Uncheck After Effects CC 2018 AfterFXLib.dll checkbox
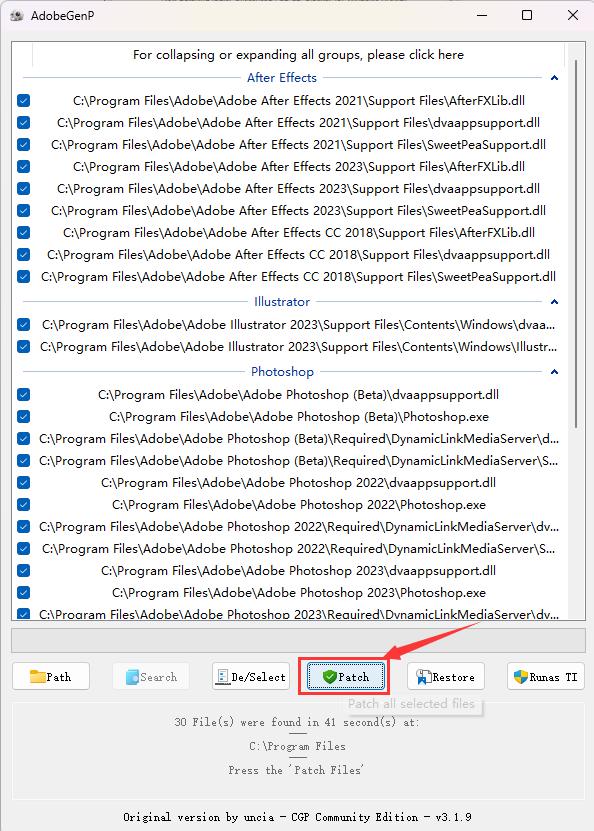 (23, 233)
